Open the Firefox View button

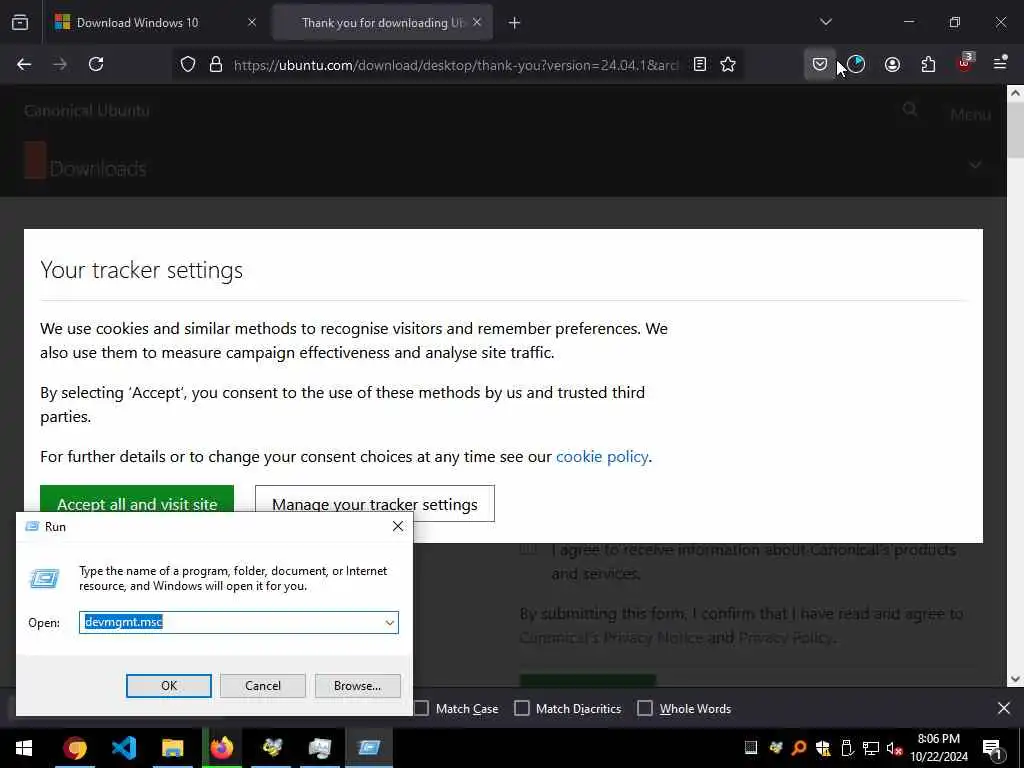pyautogui.click(x=20, y=23)
